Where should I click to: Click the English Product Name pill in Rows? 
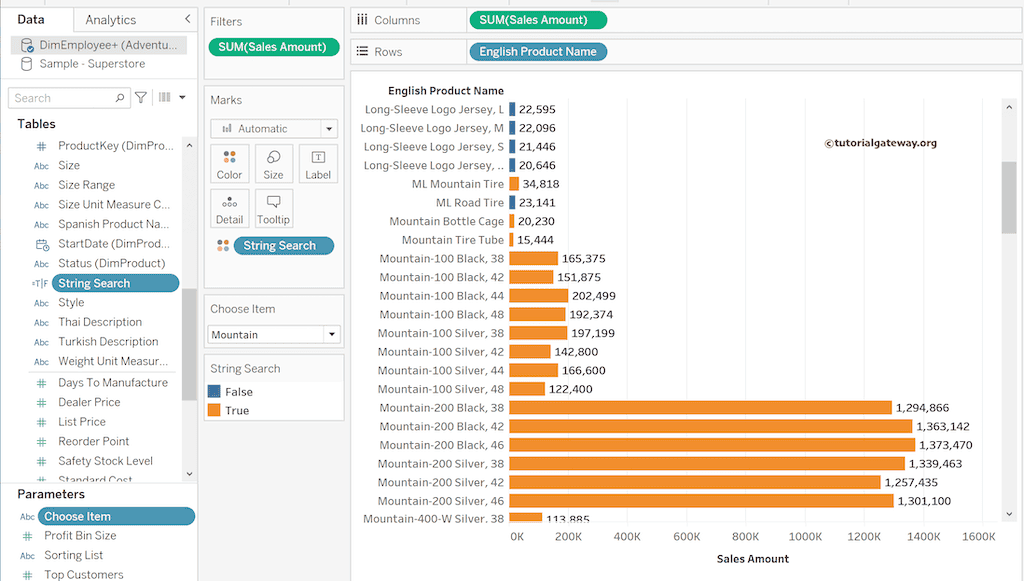[x=538, y=51]
